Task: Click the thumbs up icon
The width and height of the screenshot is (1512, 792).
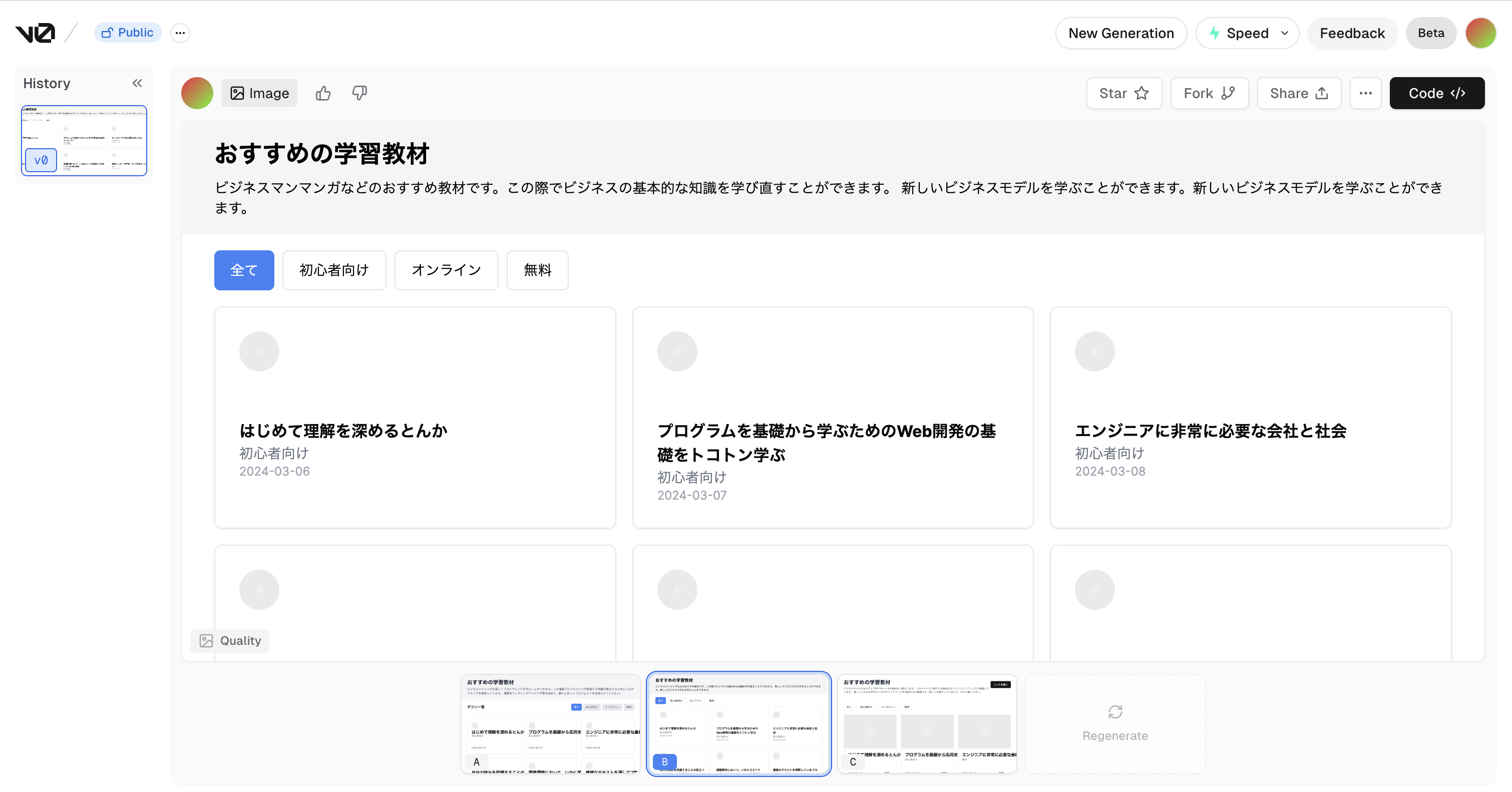Action: coord(323,93)
